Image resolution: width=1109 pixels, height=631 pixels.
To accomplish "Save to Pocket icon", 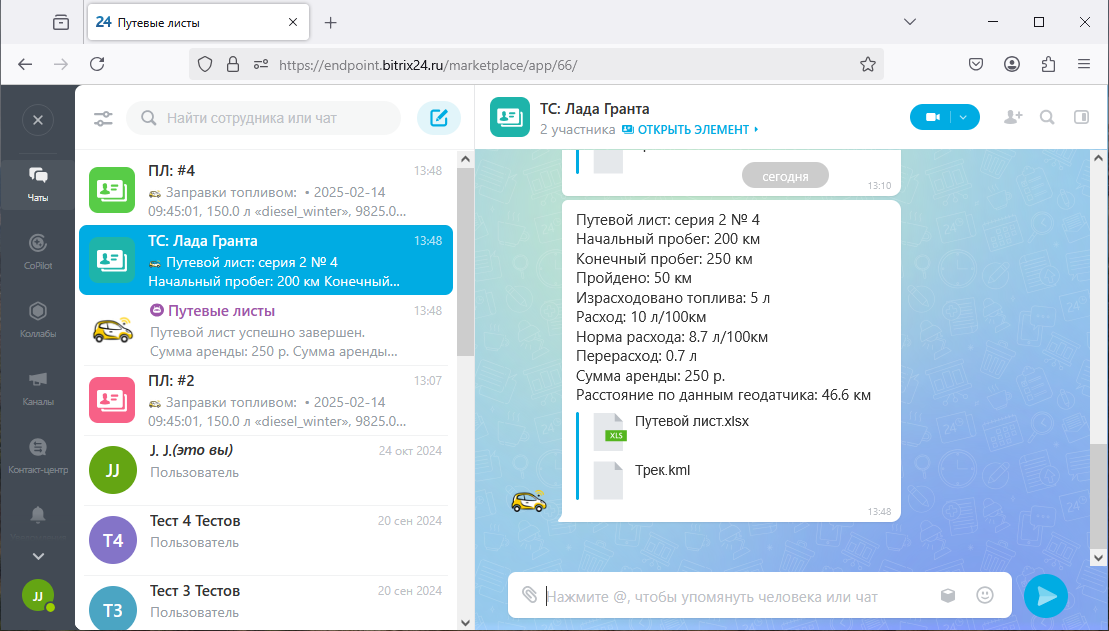I will pyautogui.click(x=975, y=64).
